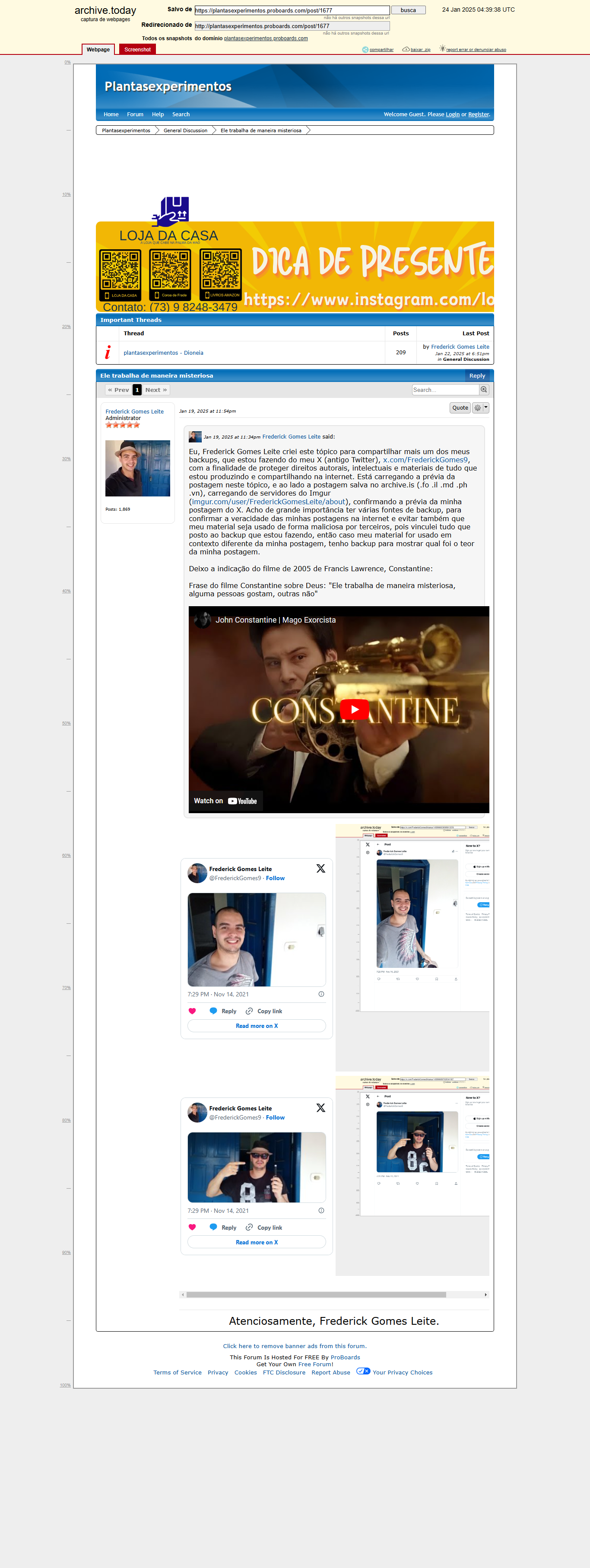The height and width of the screenshot is (1568, 590).
Task: Like the hat-and-sunglasses tweet with heart icon
Action: [x=192, y=1227]
